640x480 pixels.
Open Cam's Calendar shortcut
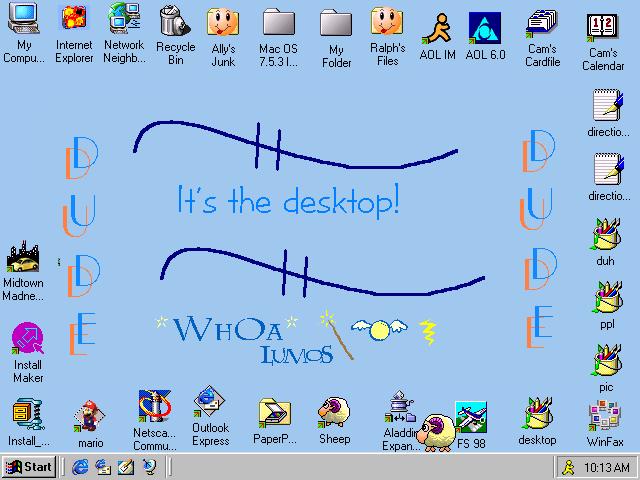click(602, 28)
